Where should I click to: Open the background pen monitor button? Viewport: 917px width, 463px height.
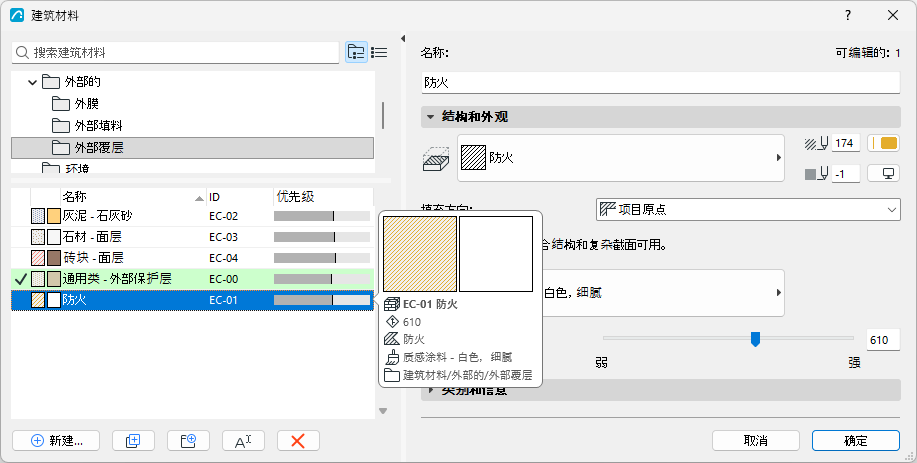884,174
